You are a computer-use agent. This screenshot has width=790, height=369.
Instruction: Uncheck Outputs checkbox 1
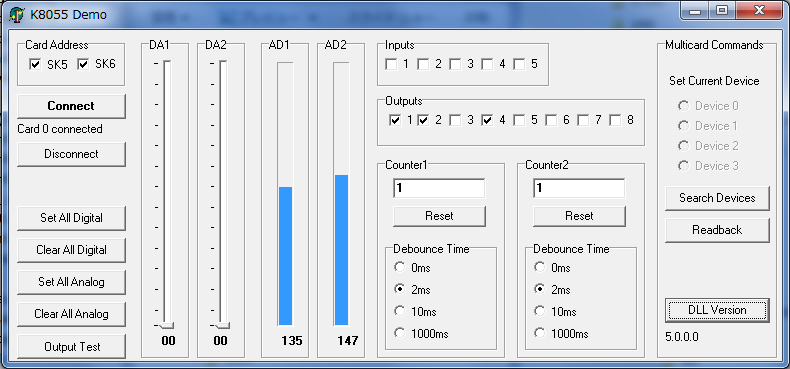click(x=395, y=120)
